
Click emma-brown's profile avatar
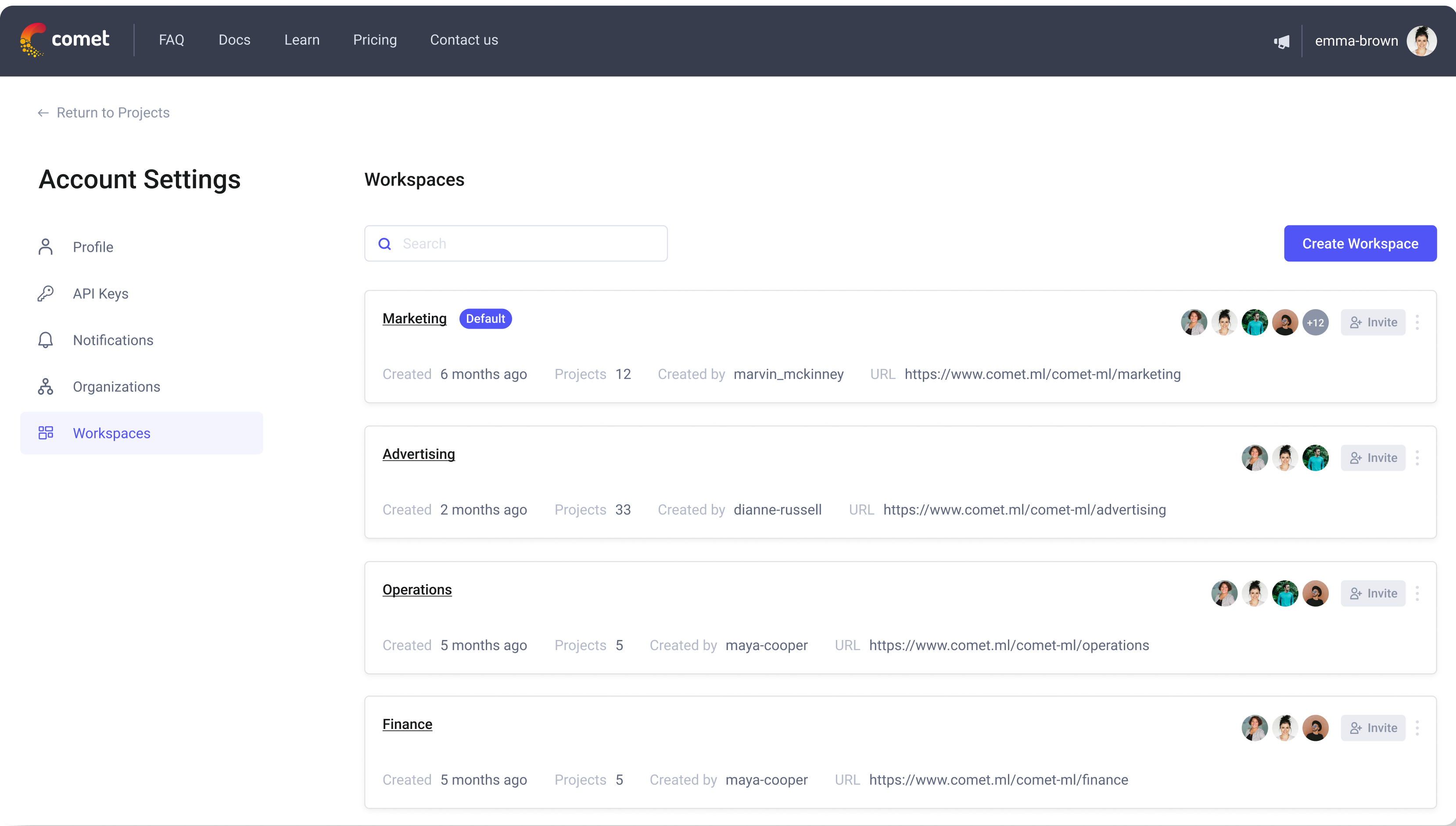pos(1421,41)
